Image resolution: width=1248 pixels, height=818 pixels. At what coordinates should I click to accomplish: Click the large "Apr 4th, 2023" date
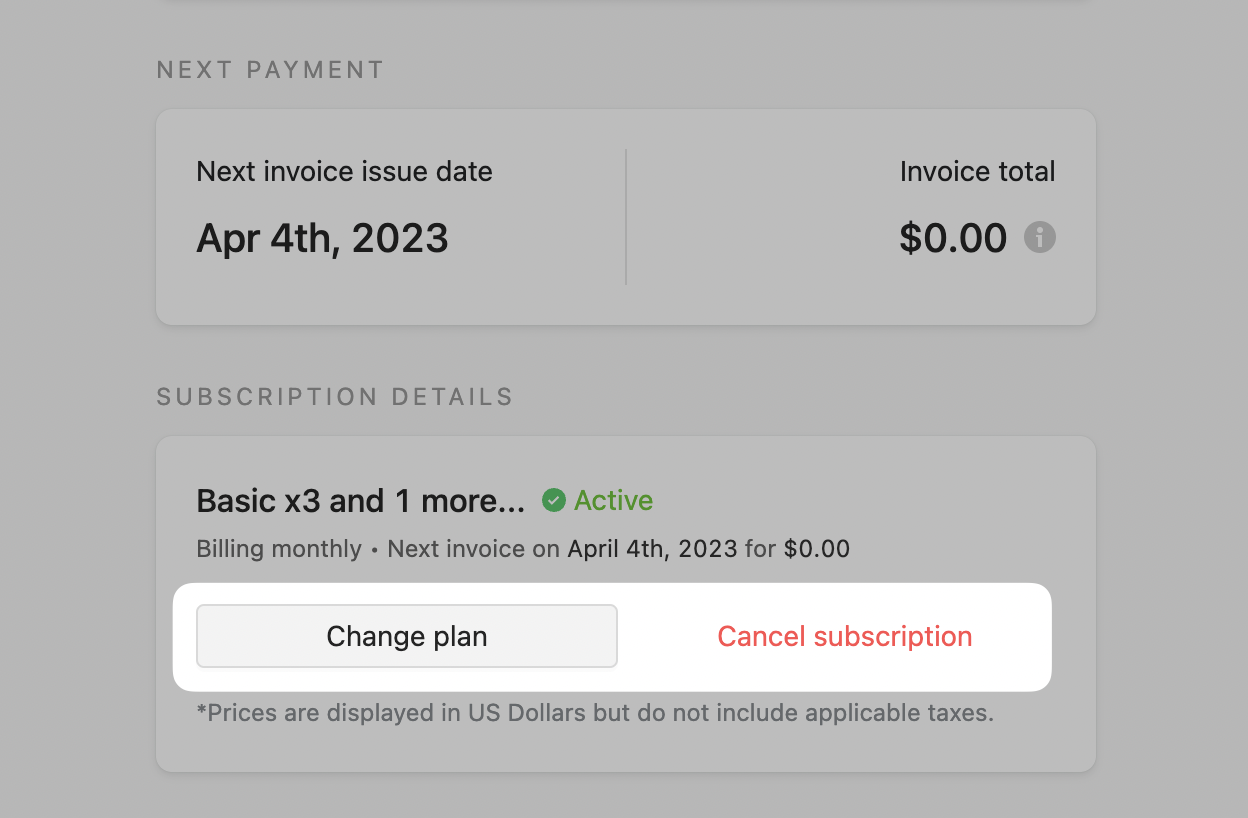tap(322, 238)
